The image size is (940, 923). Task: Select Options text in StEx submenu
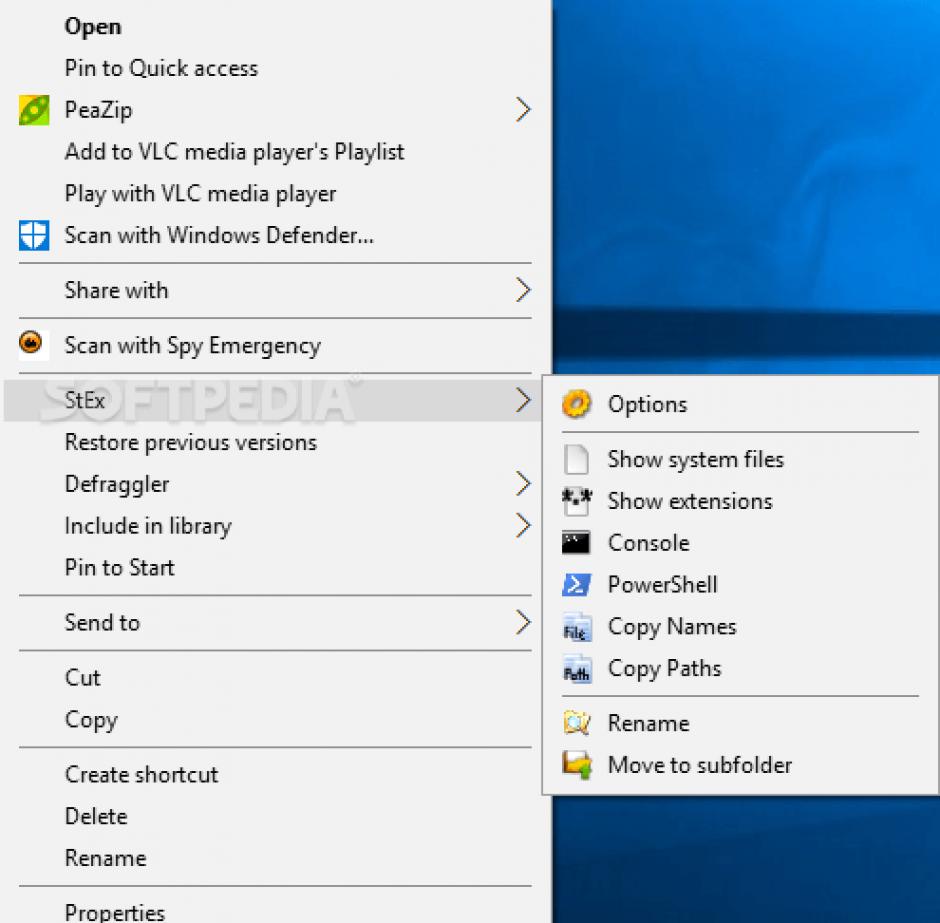point(647,405)
